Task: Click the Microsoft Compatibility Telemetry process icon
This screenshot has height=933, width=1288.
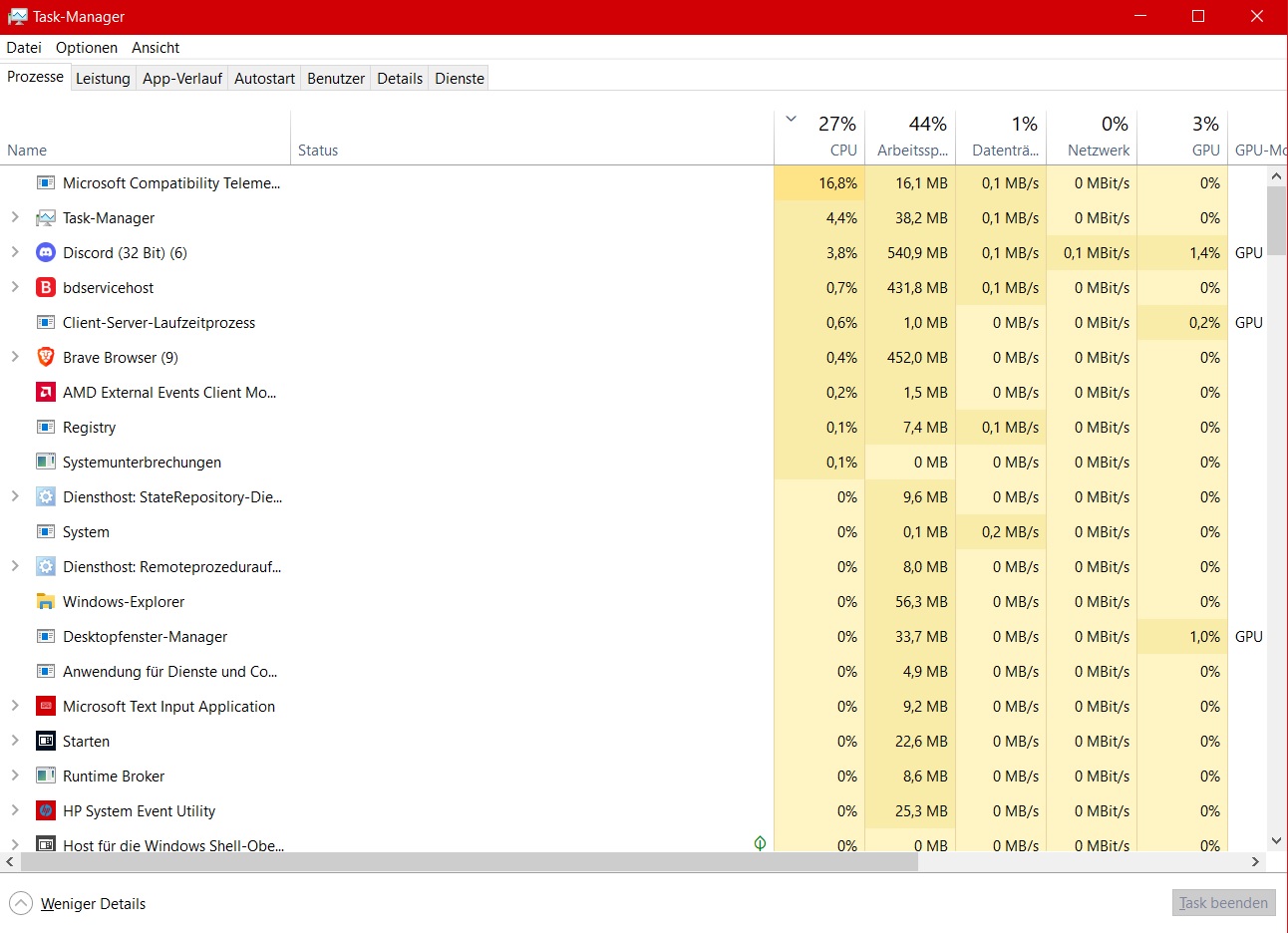Action: click(x=46, y=183)
